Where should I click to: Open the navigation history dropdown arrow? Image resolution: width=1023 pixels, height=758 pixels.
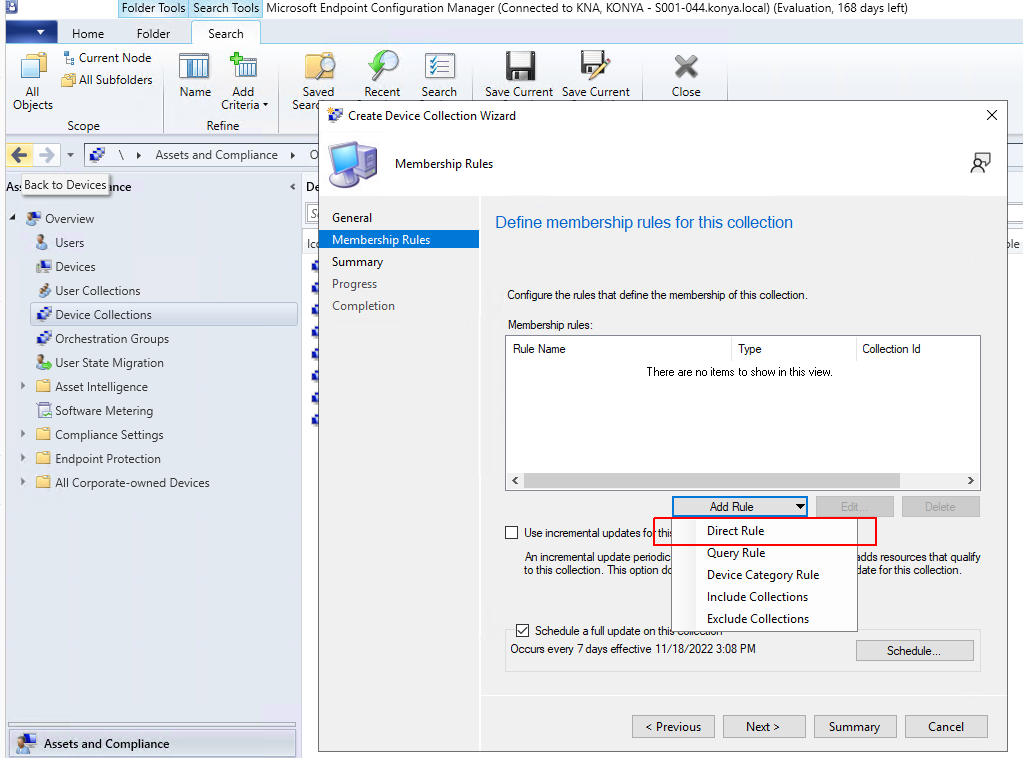tap(70, 155)
